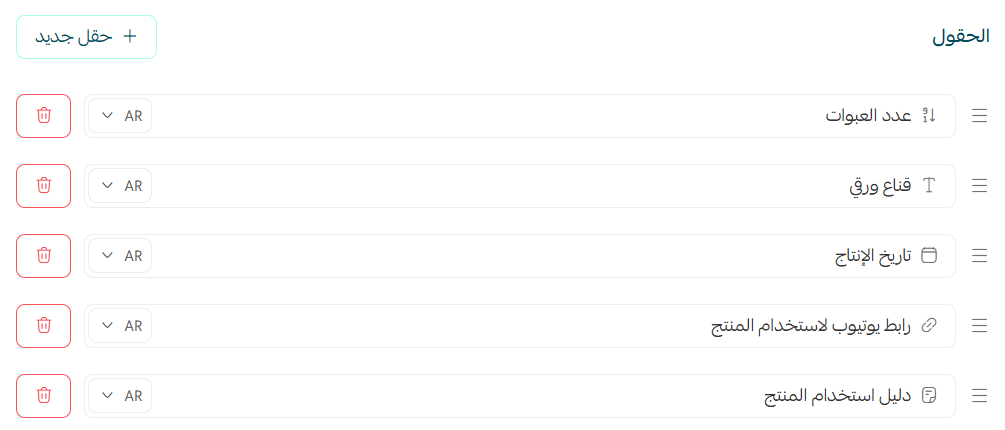1005x430 pixels.
Task: Expand AR language selector for رابط يوتيوب
Action: (x=121, y=326)
